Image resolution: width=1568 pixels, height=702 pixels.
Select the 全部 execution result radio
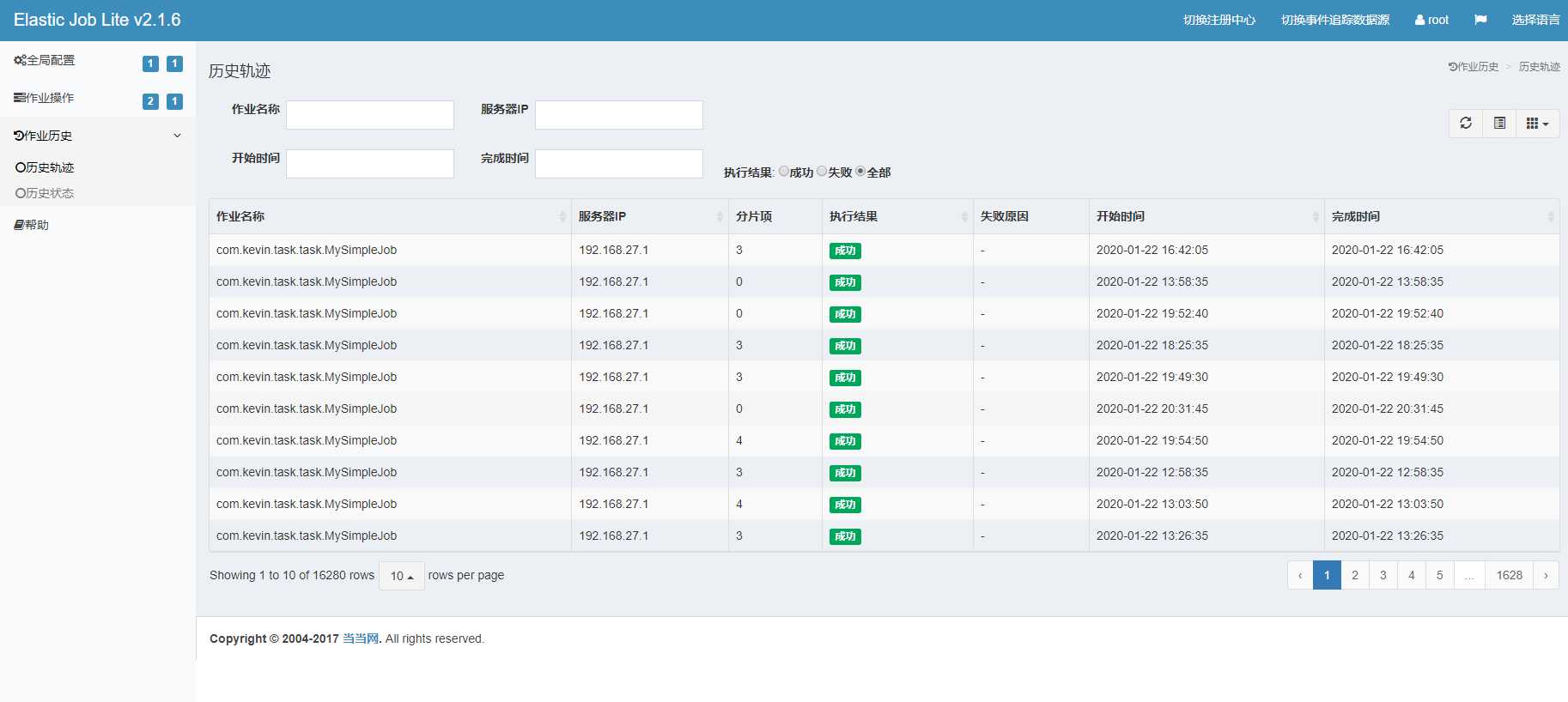(x=860, y=171)
